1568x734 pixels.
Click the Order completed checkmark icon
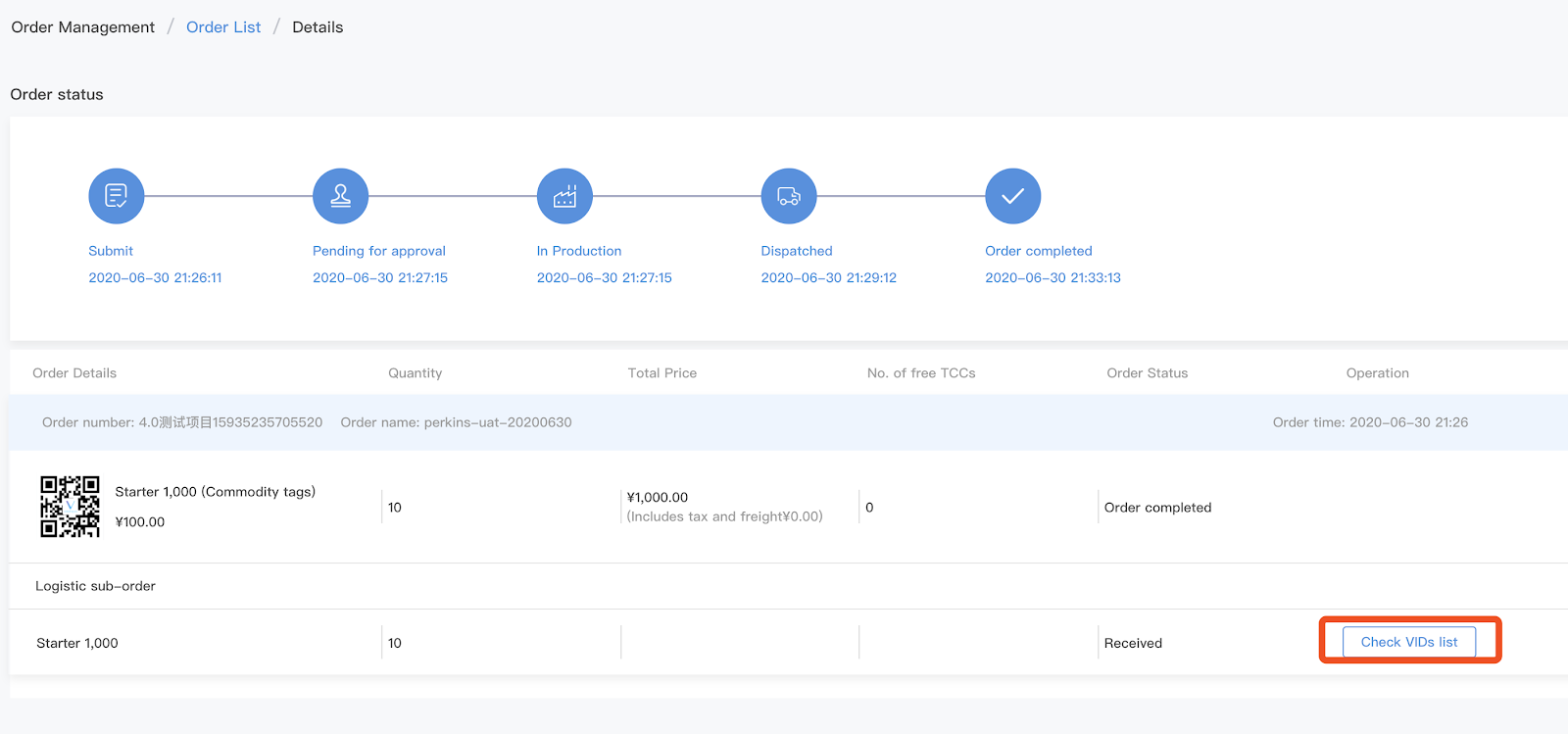click(1013, 196)
